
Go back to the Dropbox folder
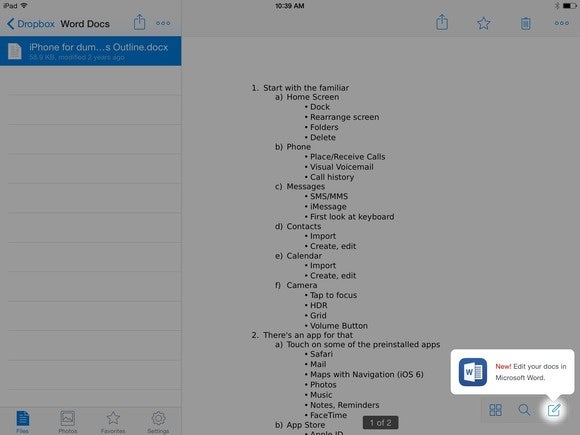pyautogui.click(x=31, y=24)
